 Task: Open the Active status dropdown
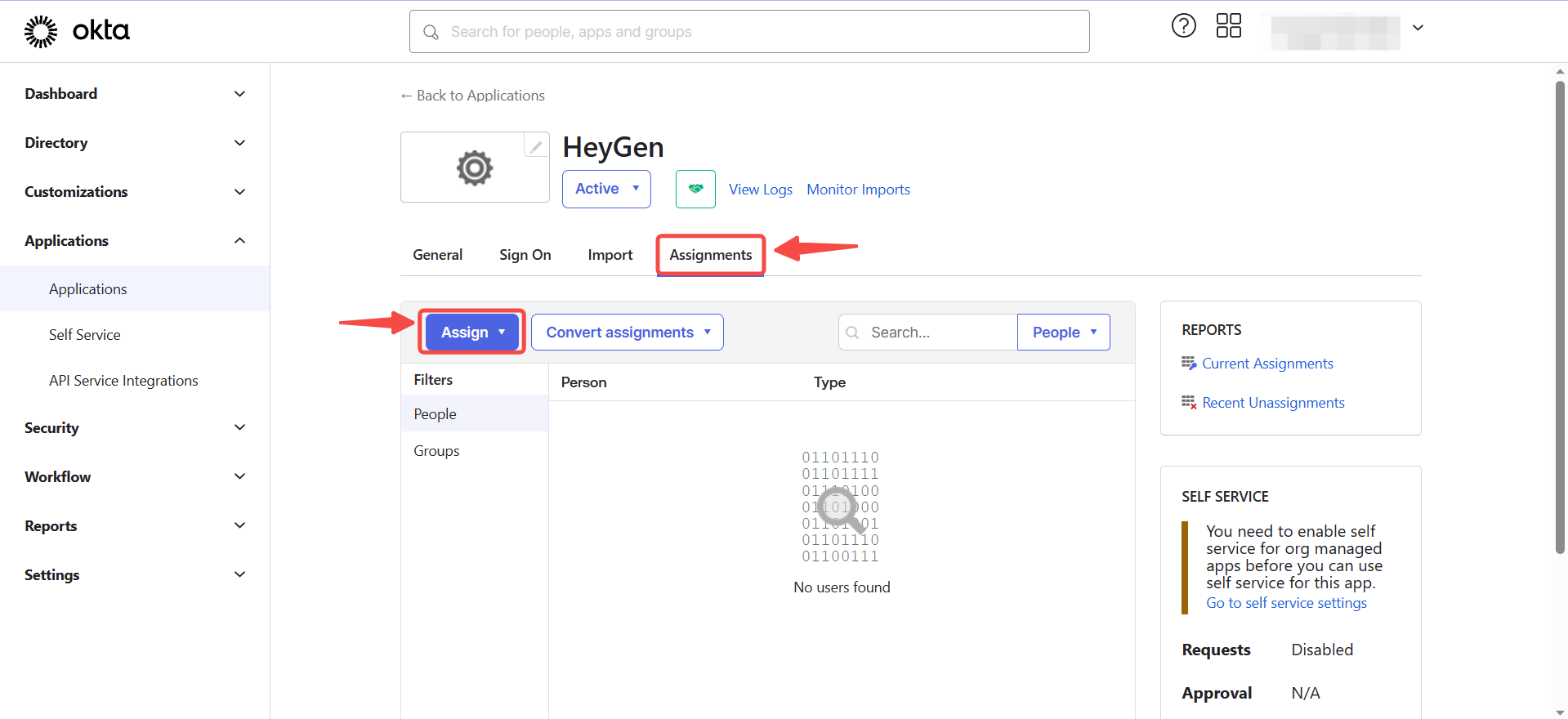point(606,189)
